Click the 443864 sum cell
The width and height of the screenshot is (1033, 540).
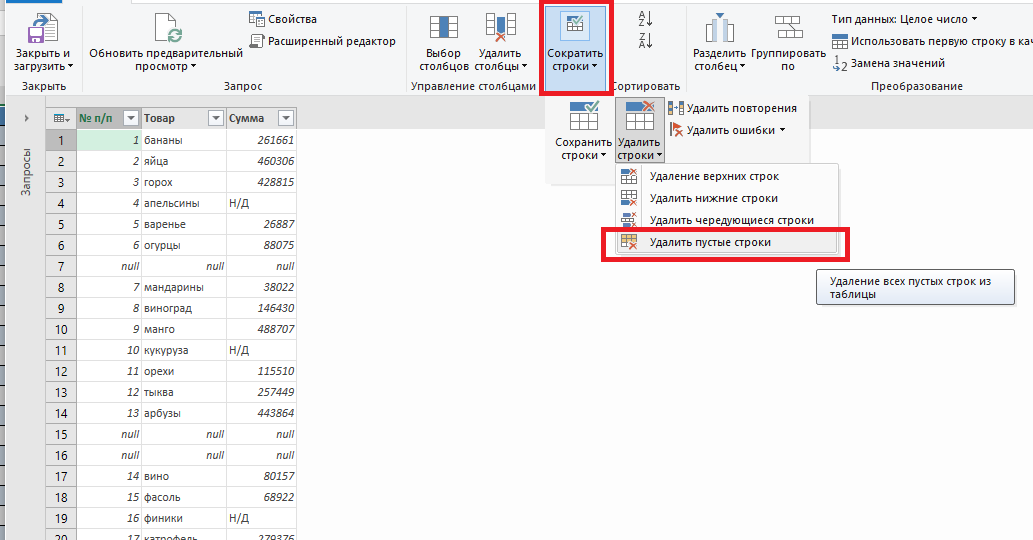point(261,414)
